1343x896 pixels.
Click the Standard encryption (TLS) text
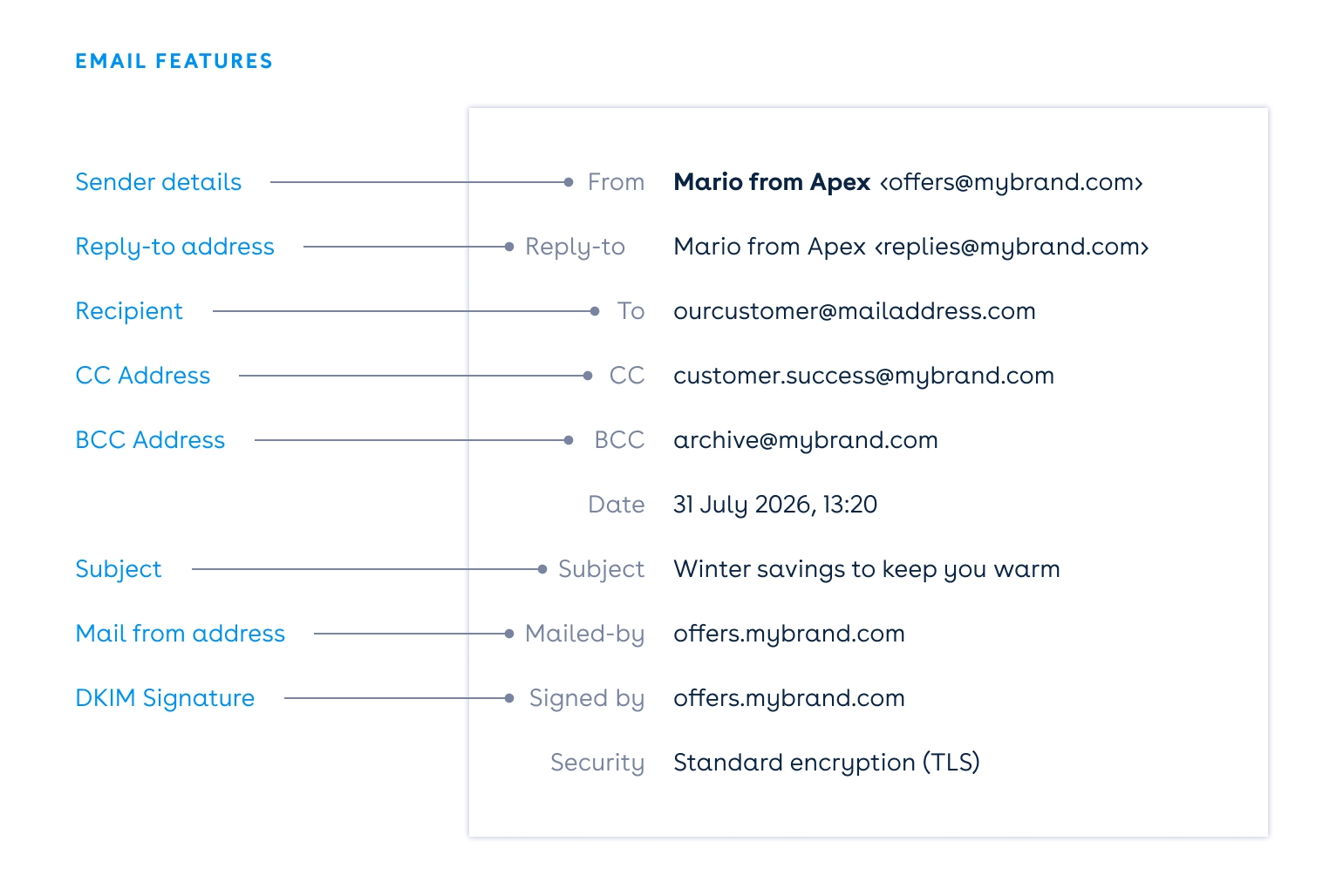coord(827,763)
